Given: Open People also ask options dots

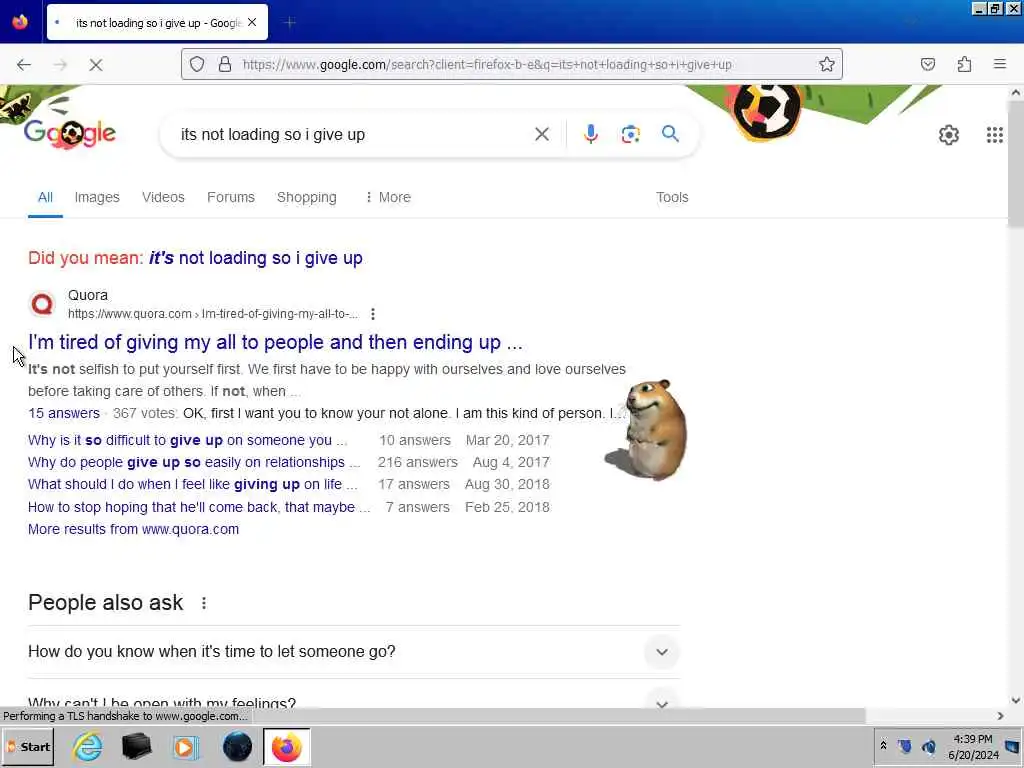Looking at the screenshot, I should pyautogui.click(x=204, y=603).
